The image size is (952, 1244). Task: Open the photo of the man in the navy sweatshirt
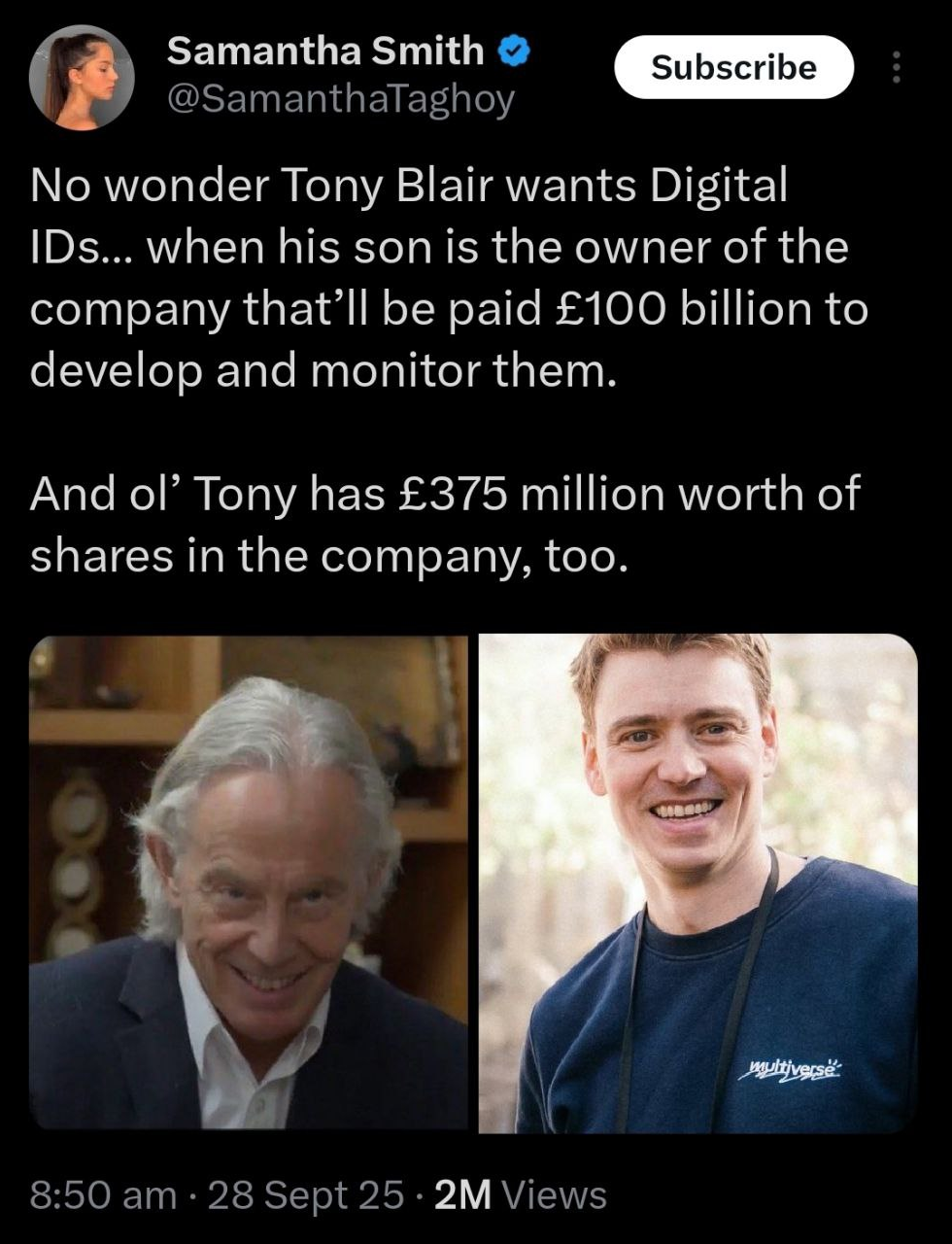[x=698, y=883]
